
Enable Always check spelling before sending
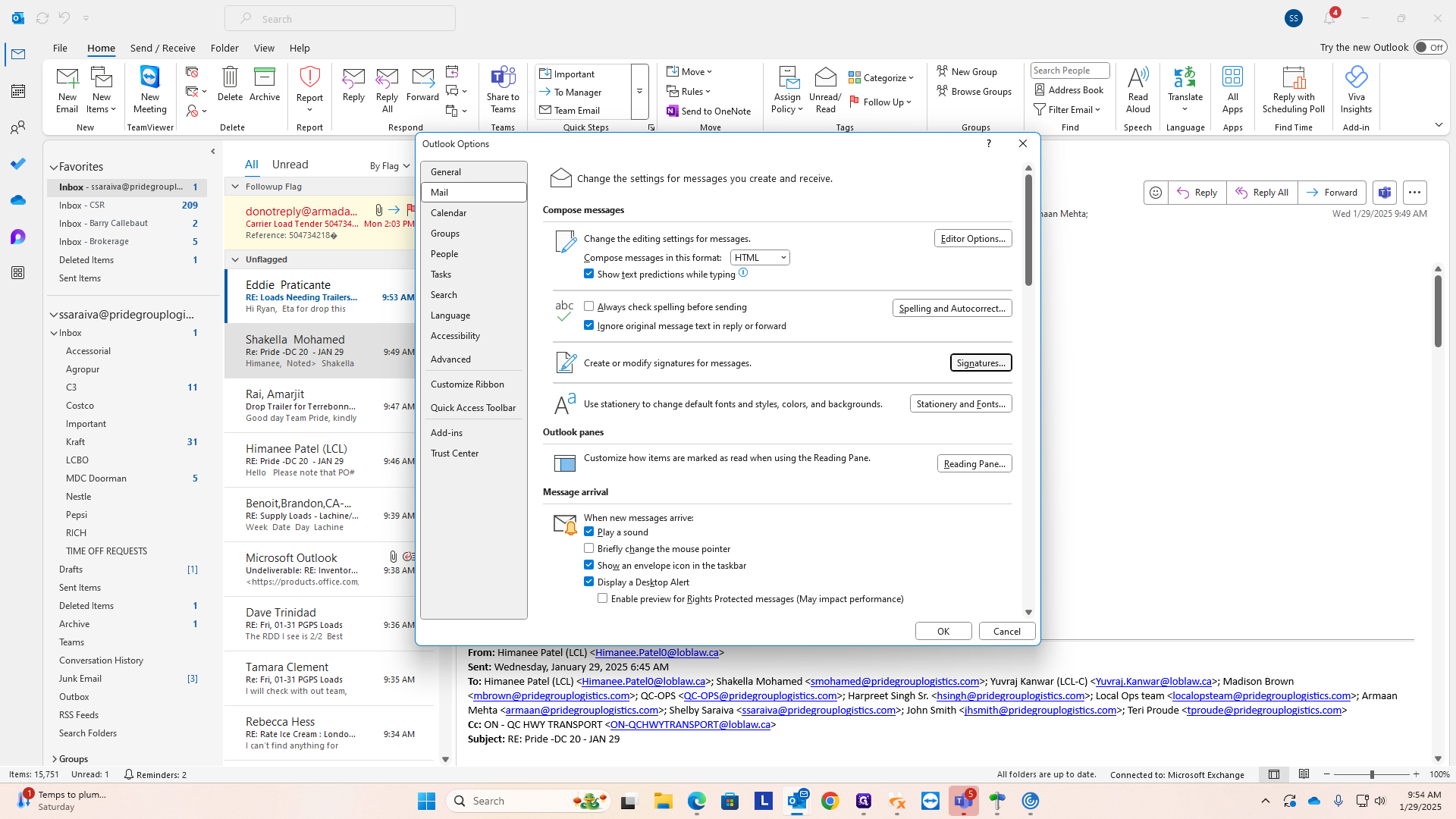click(x=589, y=306)
